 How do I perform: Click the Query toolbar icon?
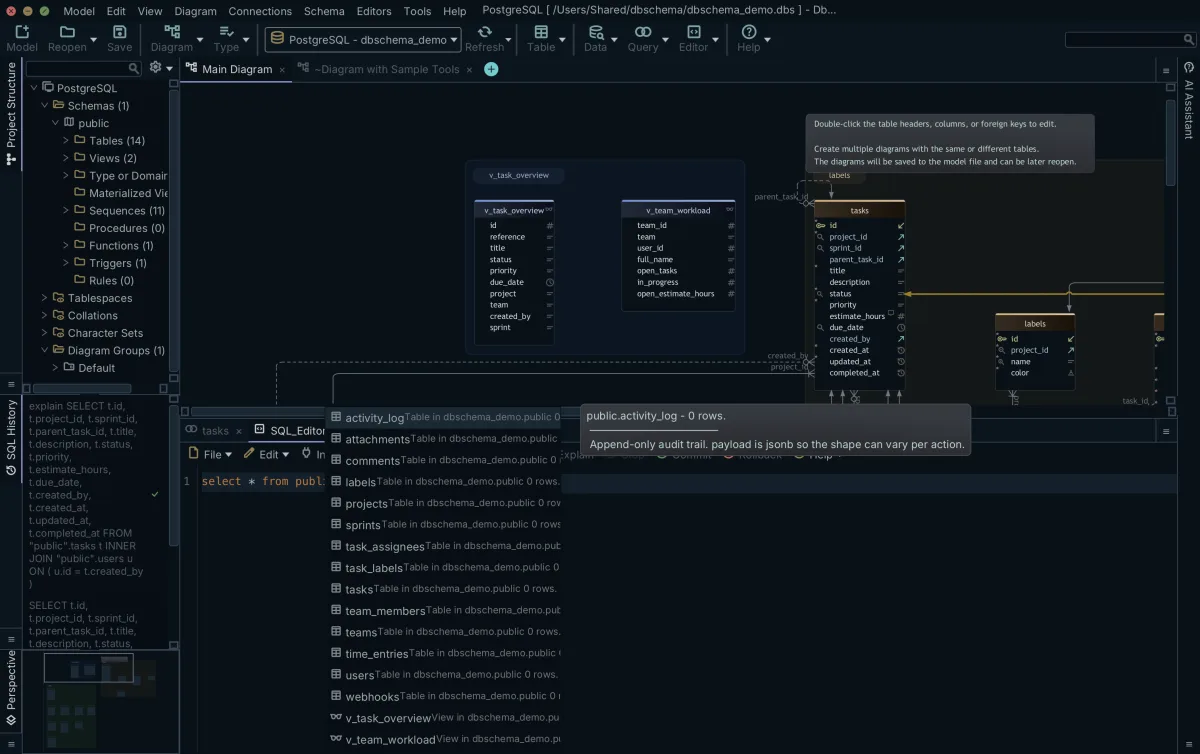pos(643,32)
